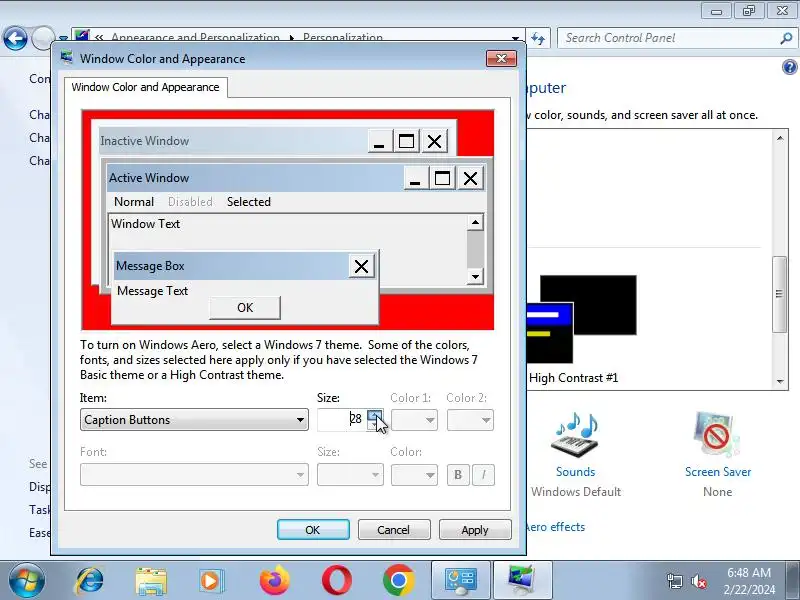Restore down the Control Panel window
The image size is (800, 600).
point(748,11)
